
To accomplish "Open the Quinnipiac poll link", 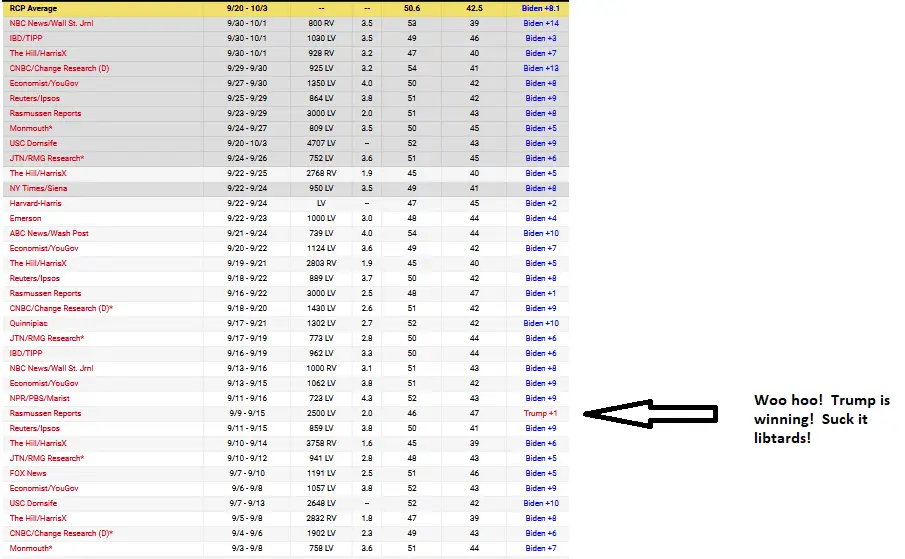I will point(29,323).
